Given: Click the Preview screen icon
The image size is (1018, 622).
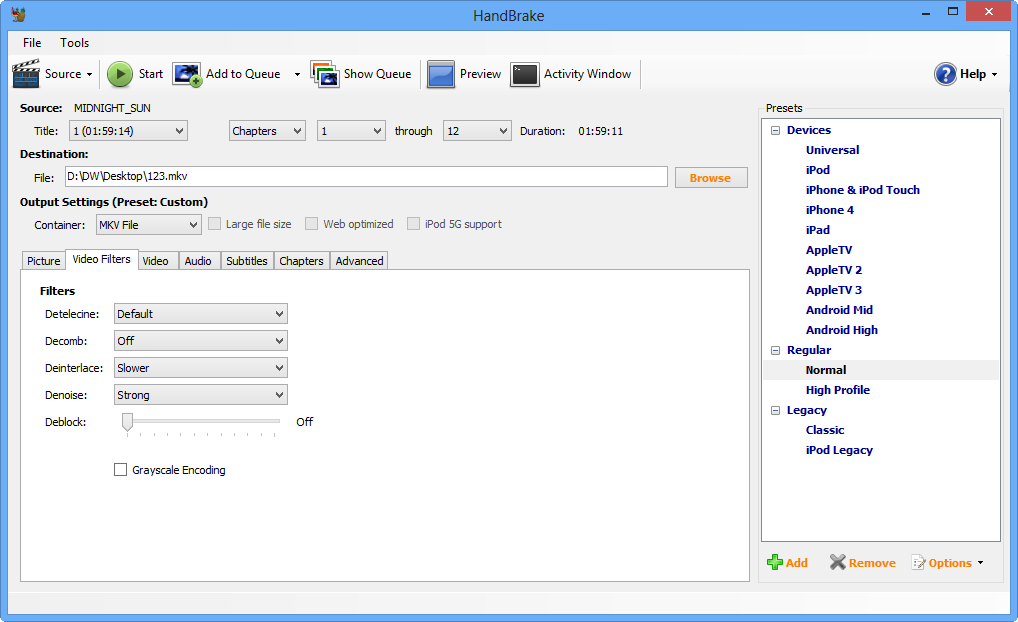Looking at the screenshot, I should (x=441, y=74).
